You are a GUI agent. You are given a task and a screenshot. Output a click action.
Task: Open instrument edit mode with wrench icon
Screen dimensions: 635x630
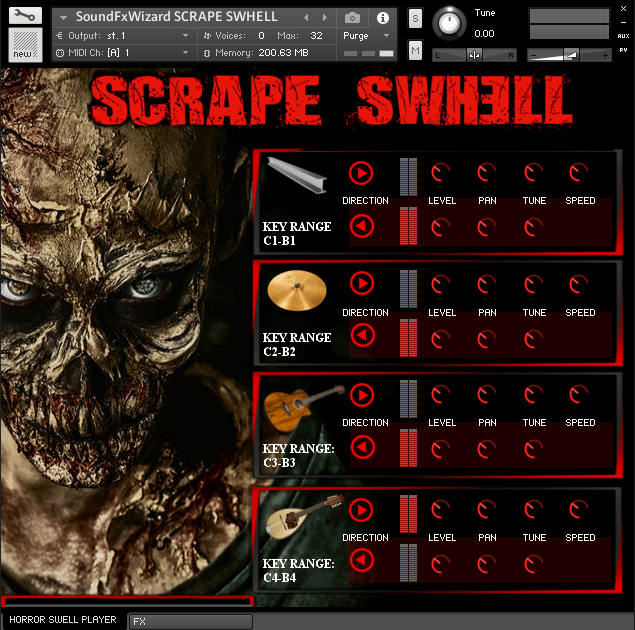pyautogui.click(x=25, y=16)
